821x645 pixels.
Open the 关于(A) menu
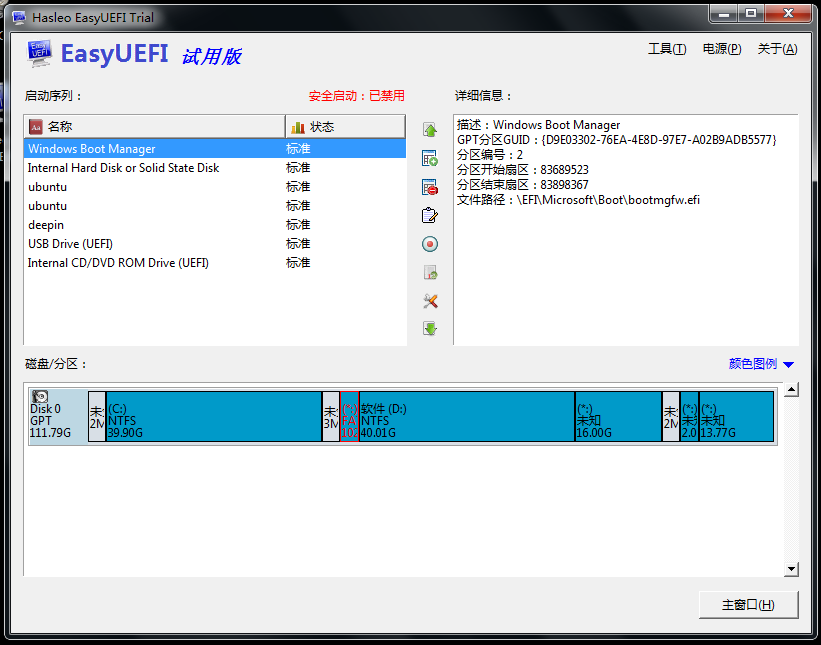pyautogui.click(x=778, y=49)
